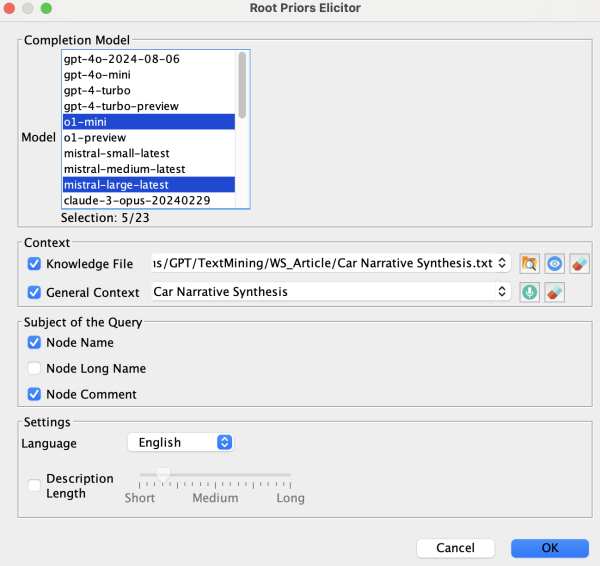Select mistral-small-latest model

149,153
